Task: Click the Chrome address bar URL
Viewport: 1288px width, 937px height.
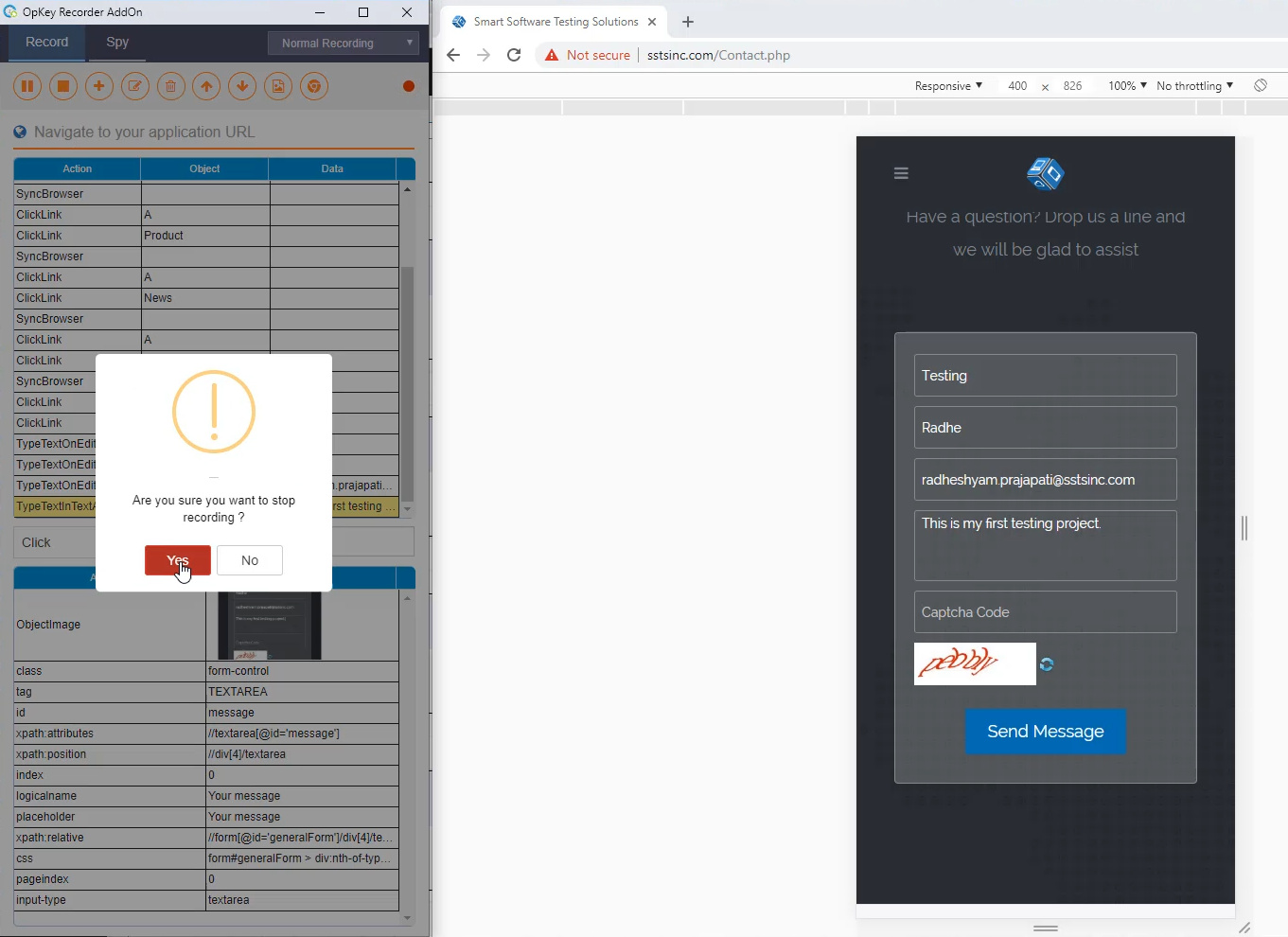Action: coord(718,55)
